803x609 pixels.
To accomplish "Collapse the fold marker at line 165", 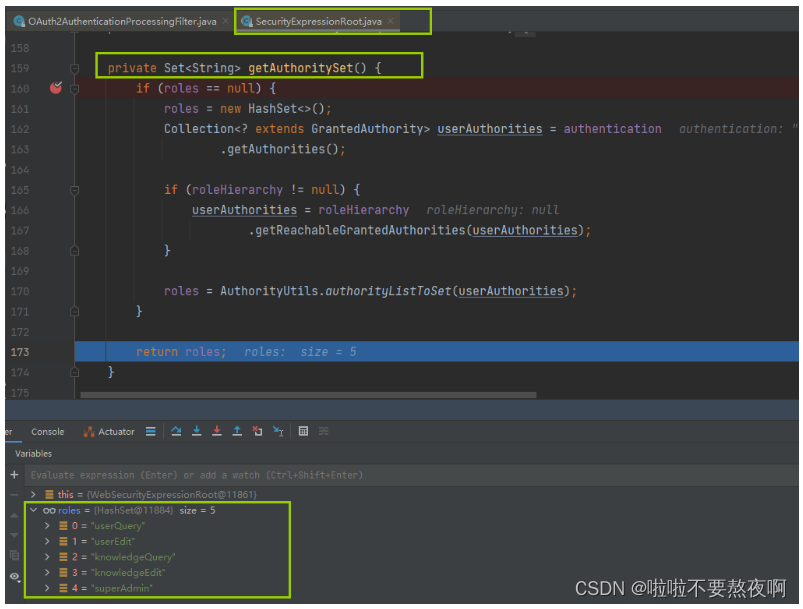I will 74,190.
